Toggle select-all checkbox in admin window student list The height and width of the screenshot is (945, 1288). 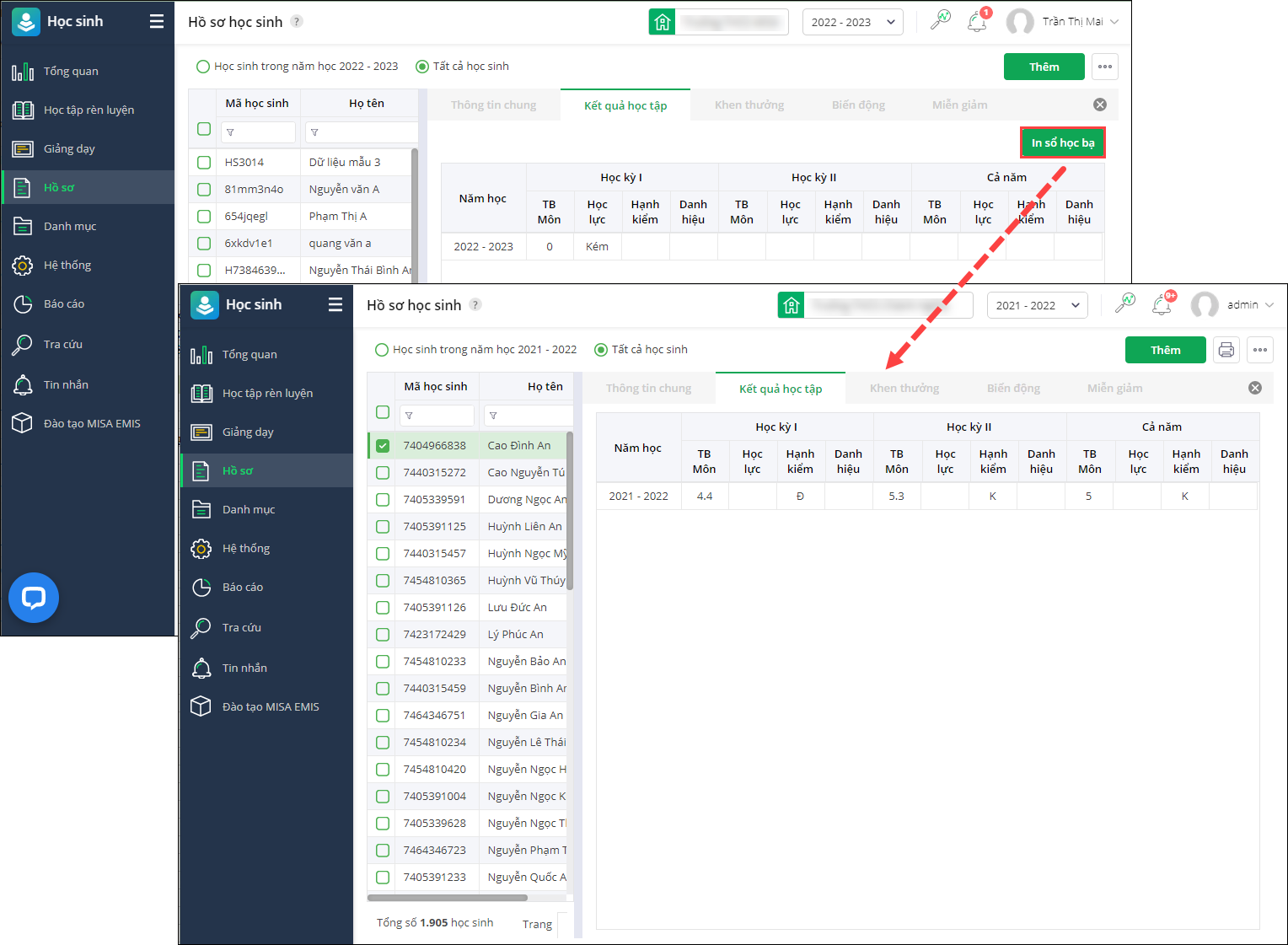[383, 412]
